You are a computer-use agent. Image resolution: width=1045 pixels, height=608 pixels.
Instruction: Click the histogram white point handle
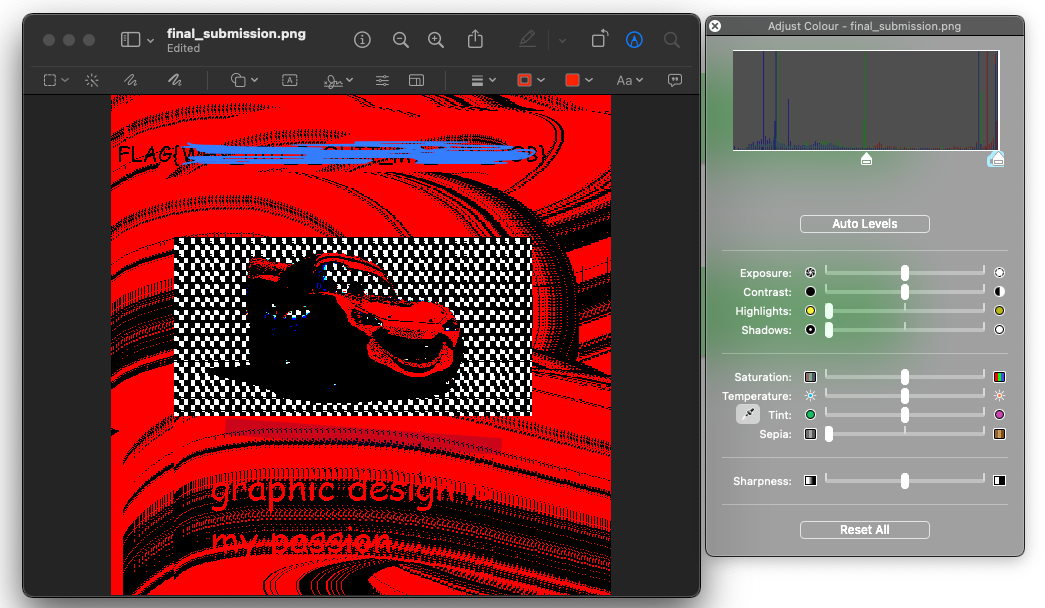pyautogui.click(x=997, y=159)
